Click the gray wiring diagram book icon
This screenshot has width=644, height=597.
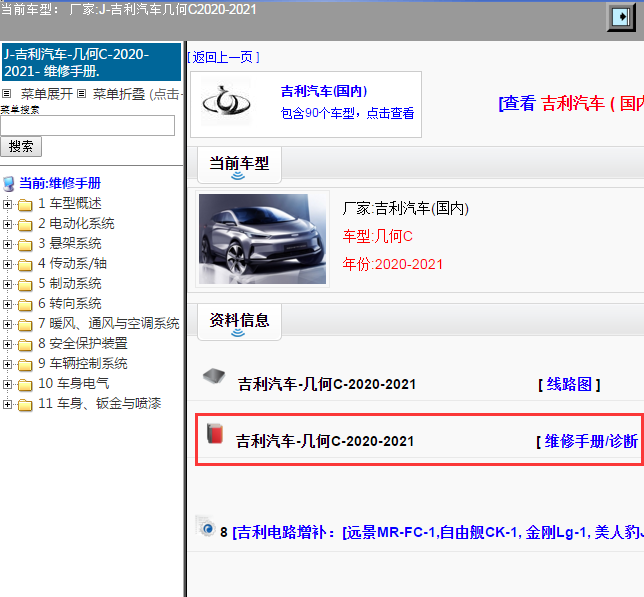pyautogui.click(x=214, y=376)
